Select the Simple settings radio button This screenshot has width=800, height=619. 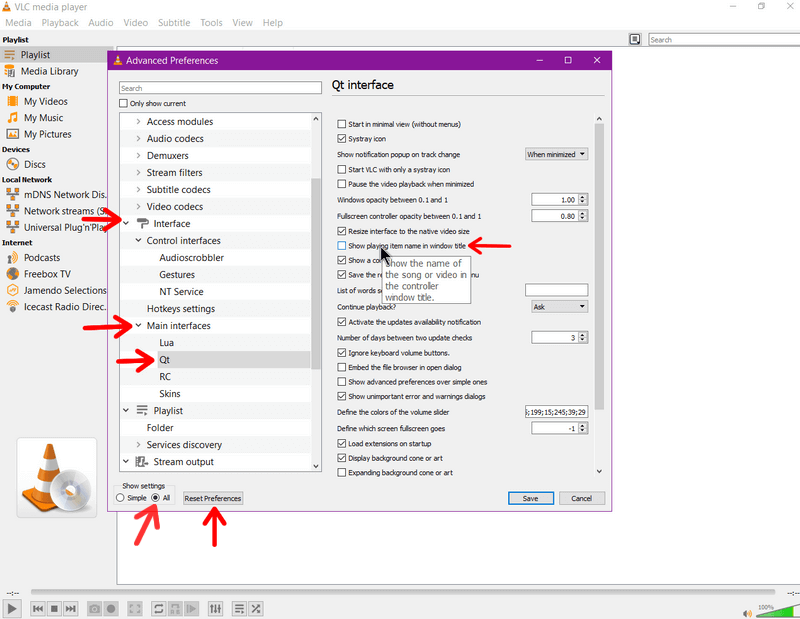120,498
